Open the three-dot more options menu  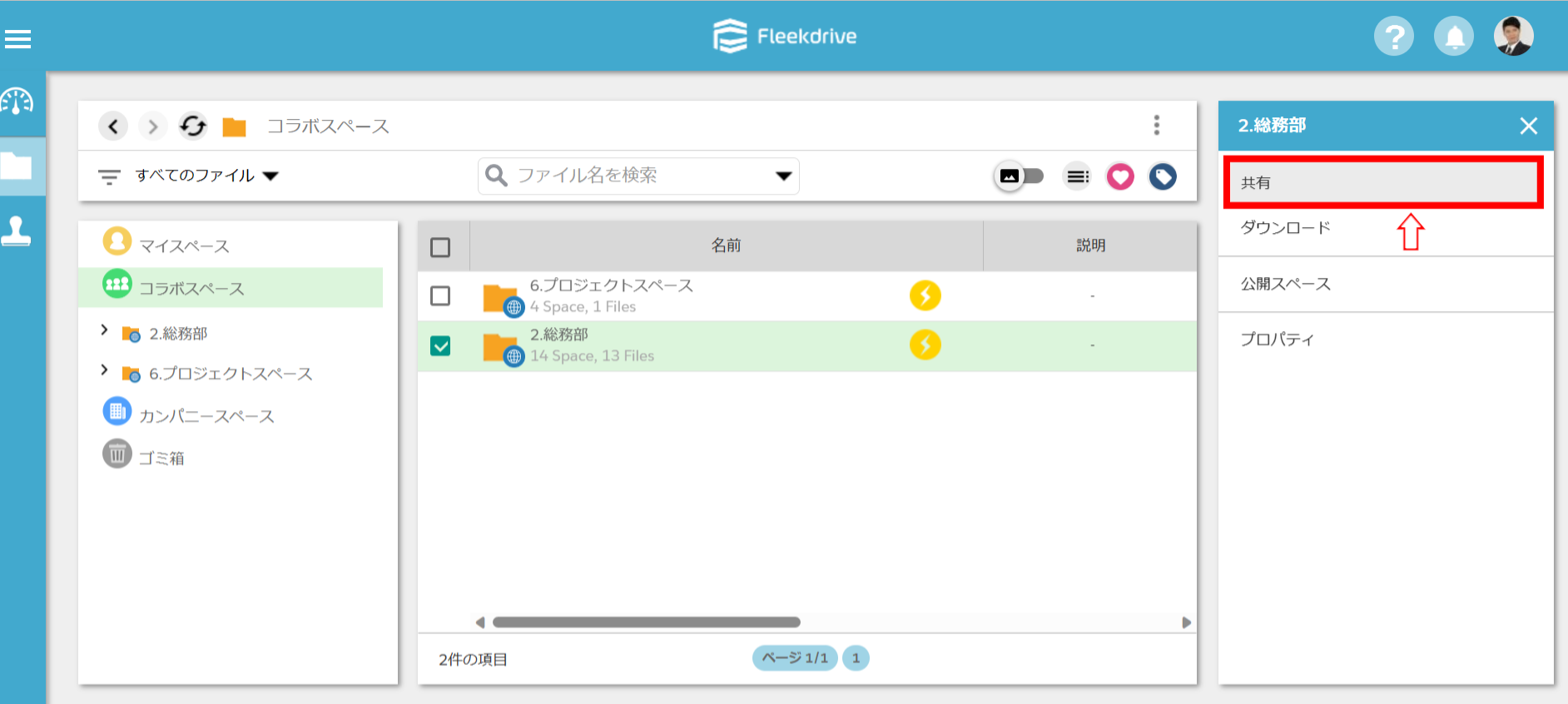pyautogui.click(x=1156, y=125)
